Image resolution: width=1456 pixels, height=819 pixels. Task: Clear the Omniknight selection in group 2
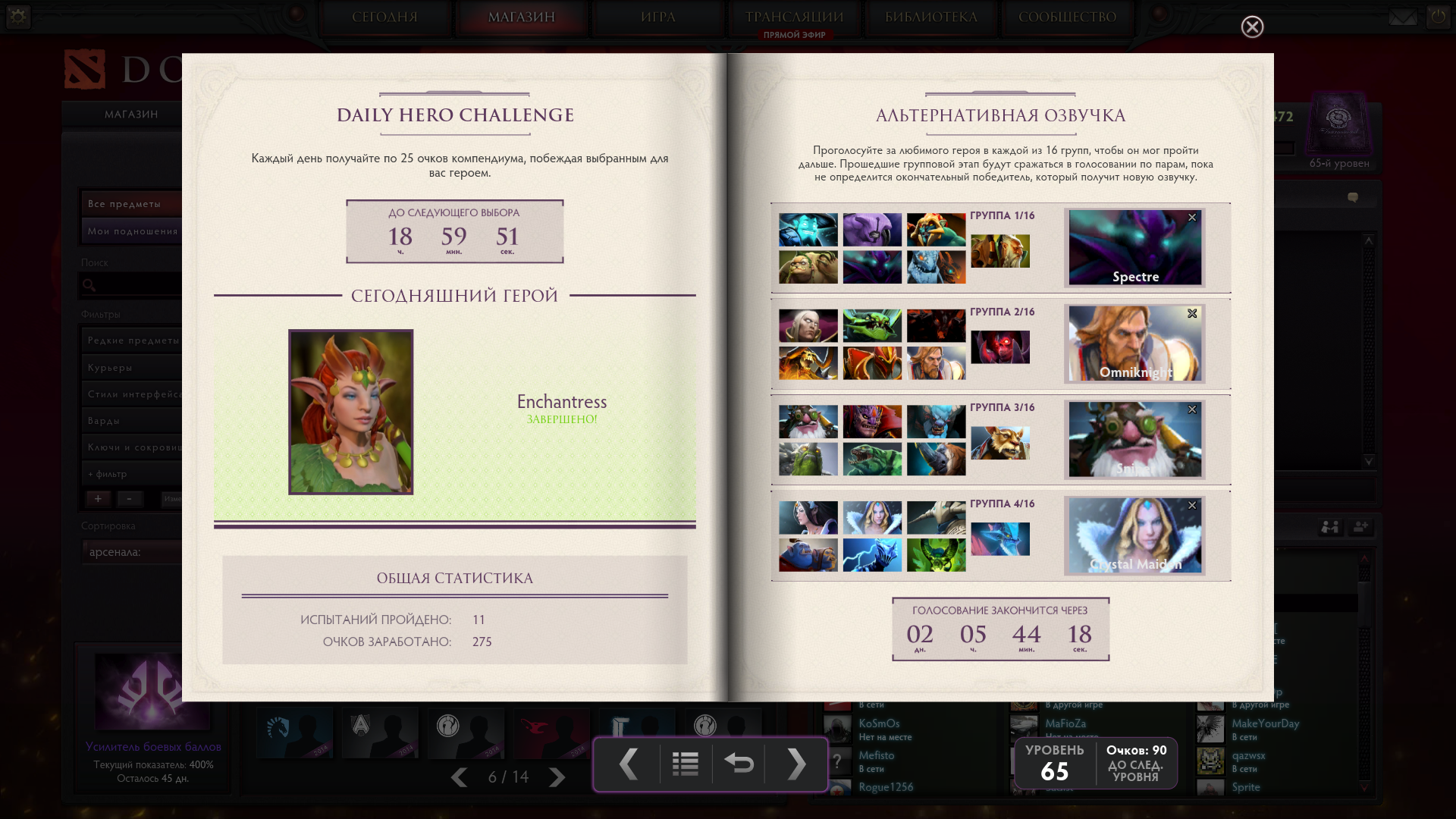pos(1192,313)
